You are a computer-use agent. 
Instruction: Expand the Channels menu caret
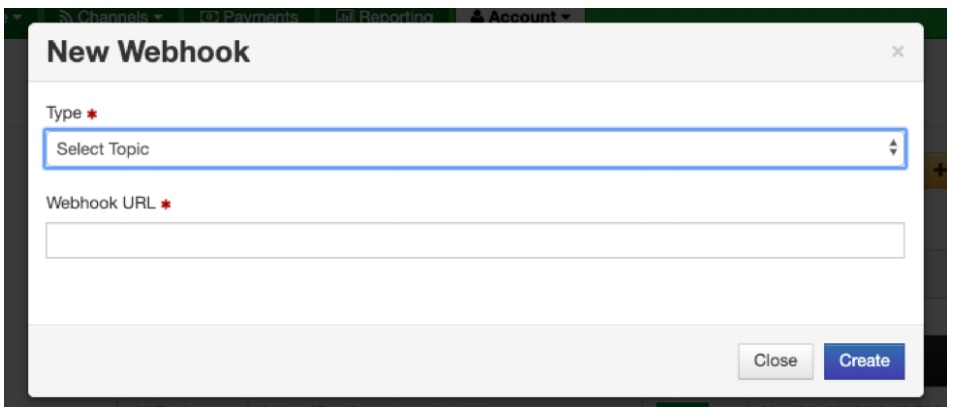coord(158,17)
